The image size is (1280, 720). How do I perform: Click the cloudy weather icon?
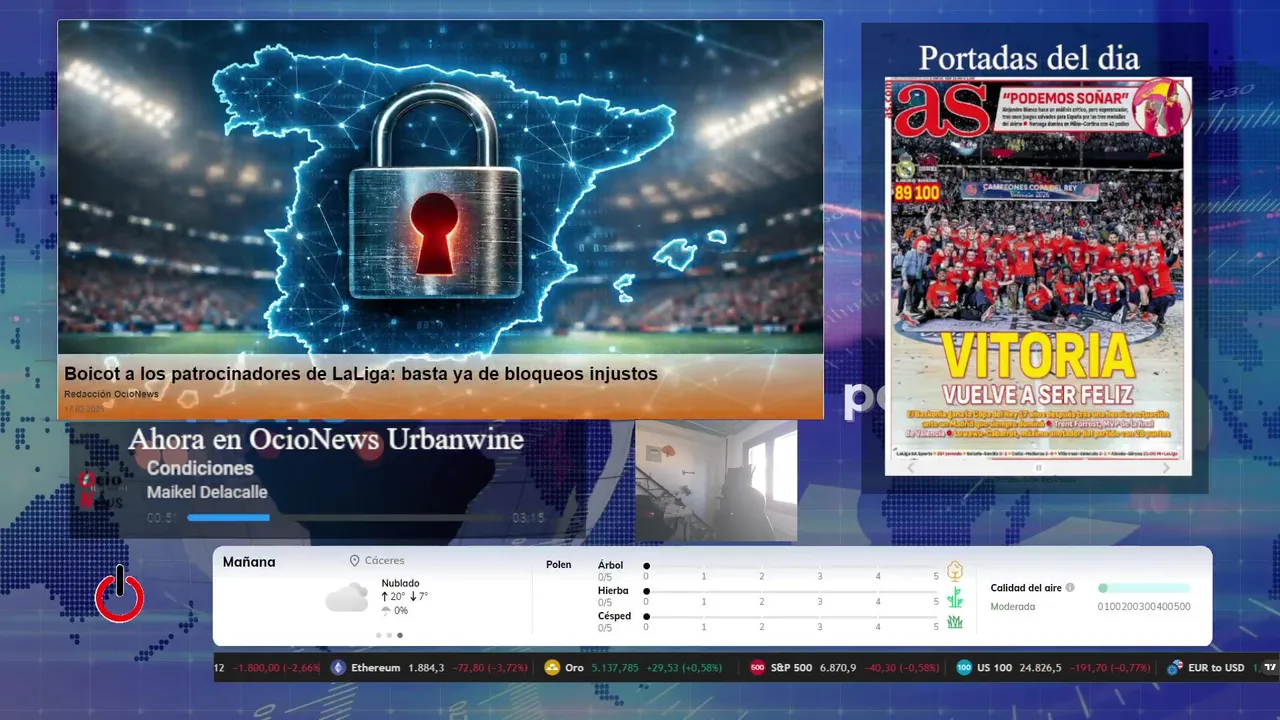point(347,598)
